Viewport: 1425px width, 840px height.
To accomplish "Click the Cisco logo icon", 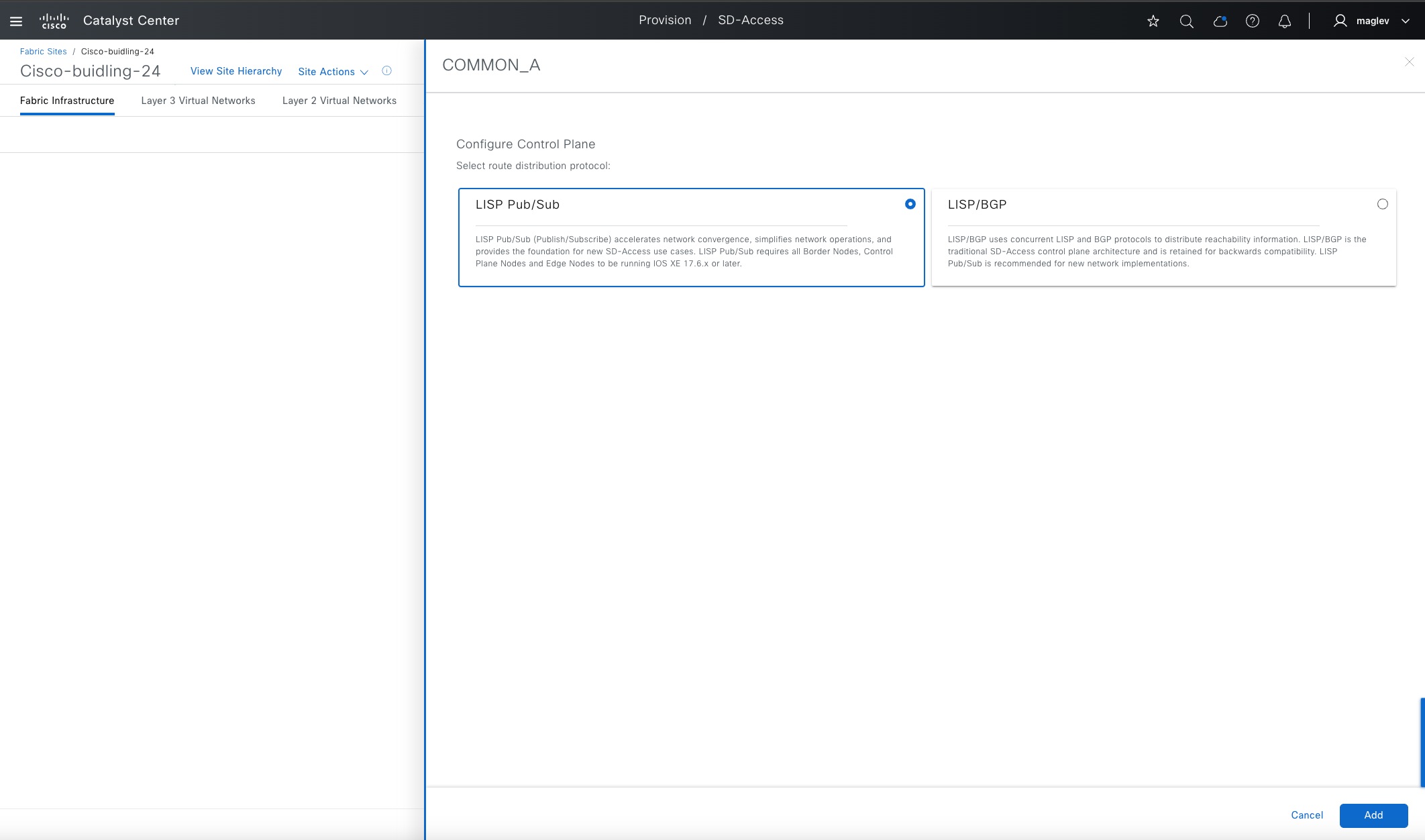I will tap(54, 21).
